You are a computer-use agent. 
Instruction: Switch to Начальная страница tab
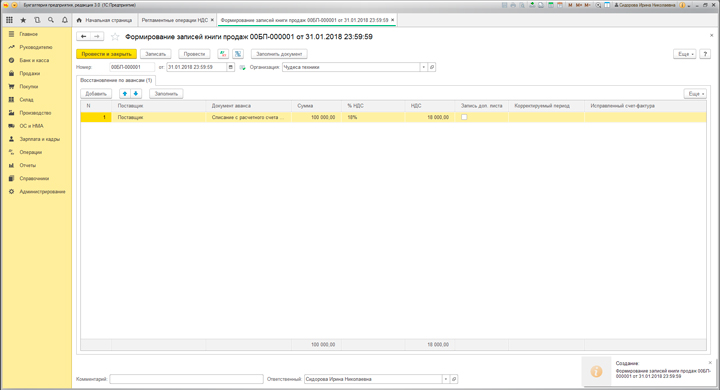tap(105, 20)
